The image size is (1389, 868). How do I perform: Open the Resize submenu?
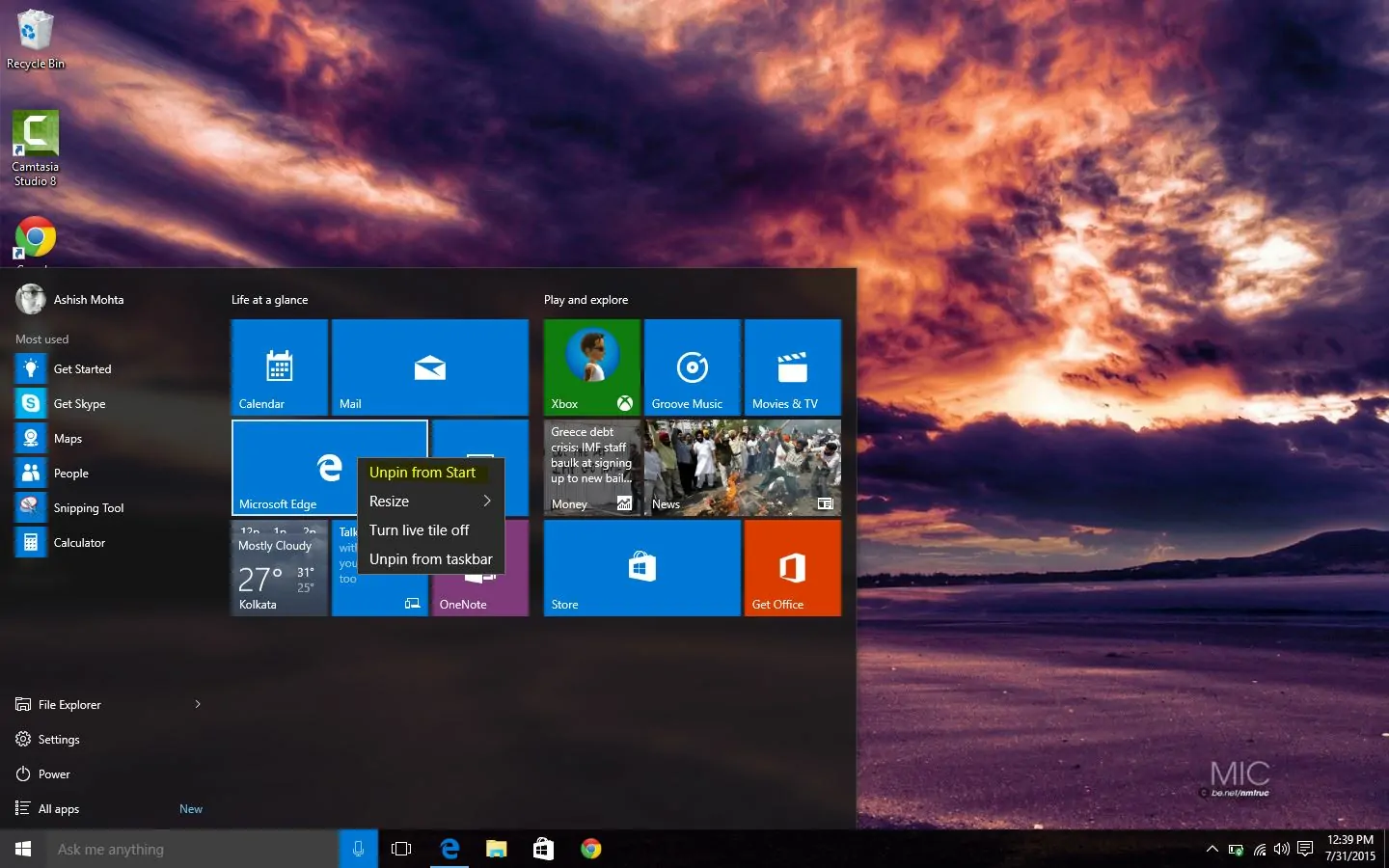tap(430, 502)
